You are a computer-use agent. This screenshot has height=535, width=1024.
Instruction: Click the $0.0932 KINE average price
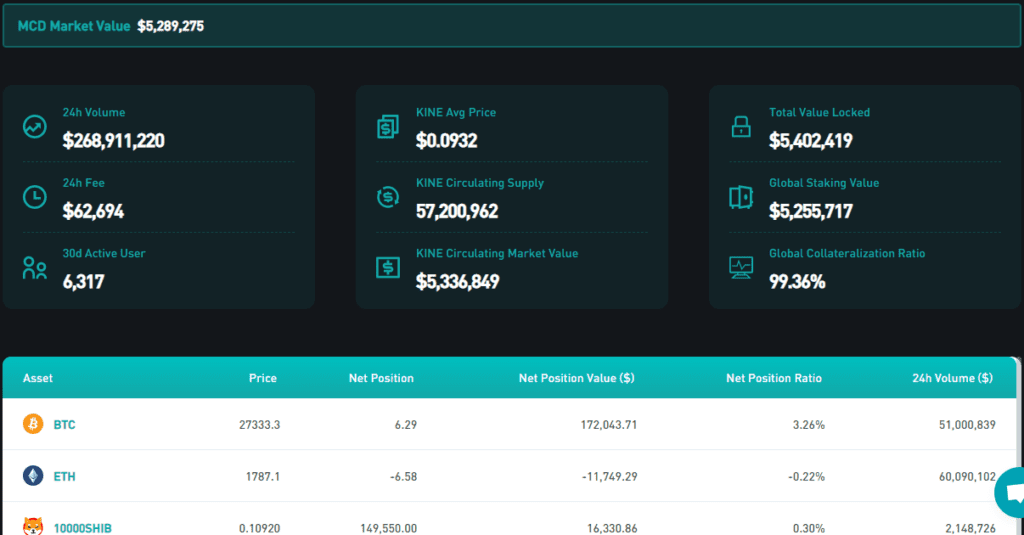coord(447,140)
